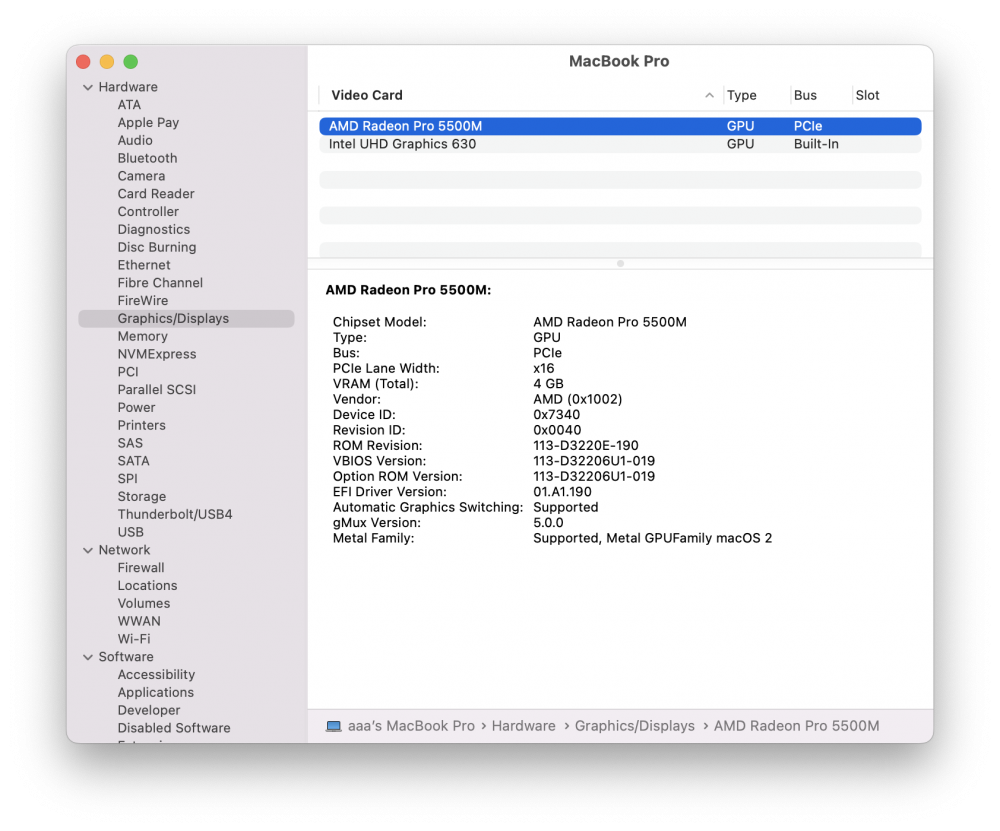Click the Software section label
Image resolution: width=1000 pixels, height=831 pixels.
(126, 659)
